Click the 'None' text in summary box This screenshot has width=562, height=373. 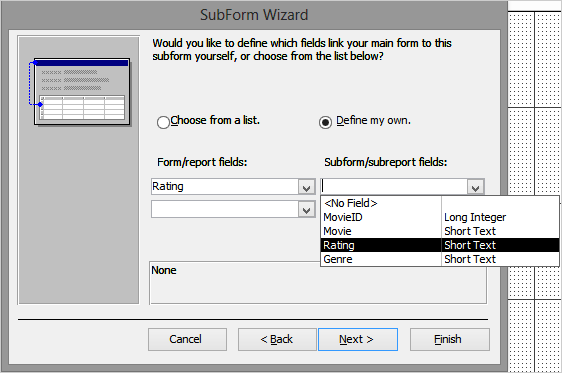(x=164, y=270)
